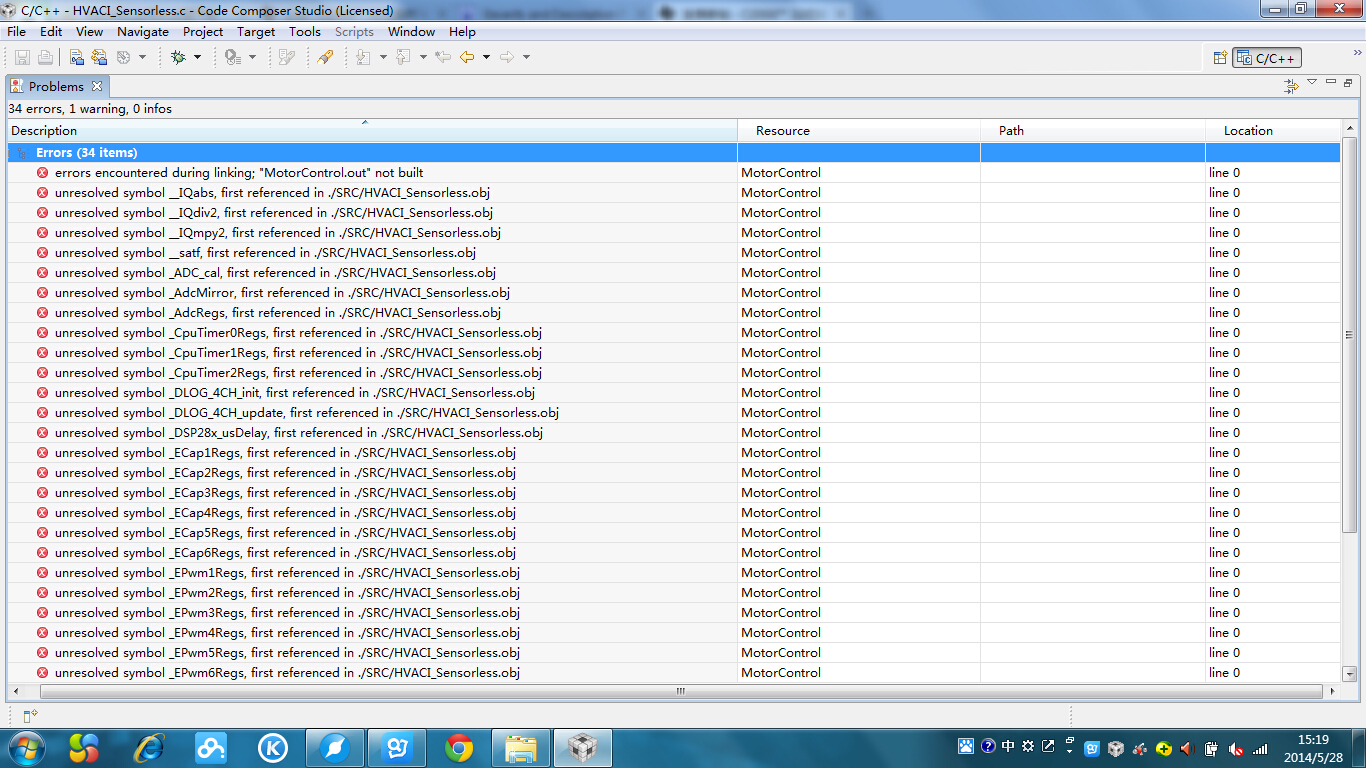Open the Back history dropdown arrow
The width and height of the screenshot is (1366, 768).
pyautogui.click(x=486, y=58)
